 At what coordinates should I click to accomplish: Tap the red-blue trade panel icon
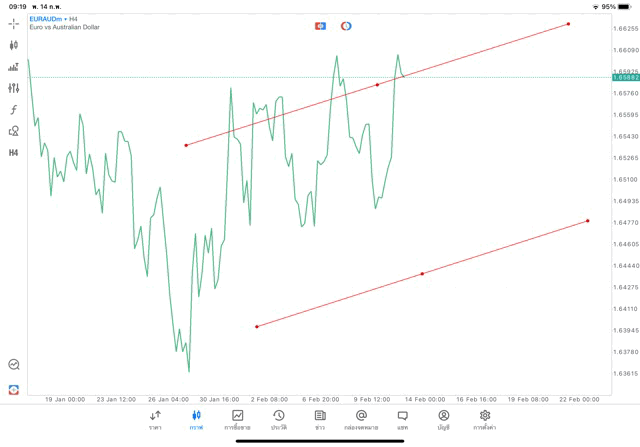coord(321,25)
